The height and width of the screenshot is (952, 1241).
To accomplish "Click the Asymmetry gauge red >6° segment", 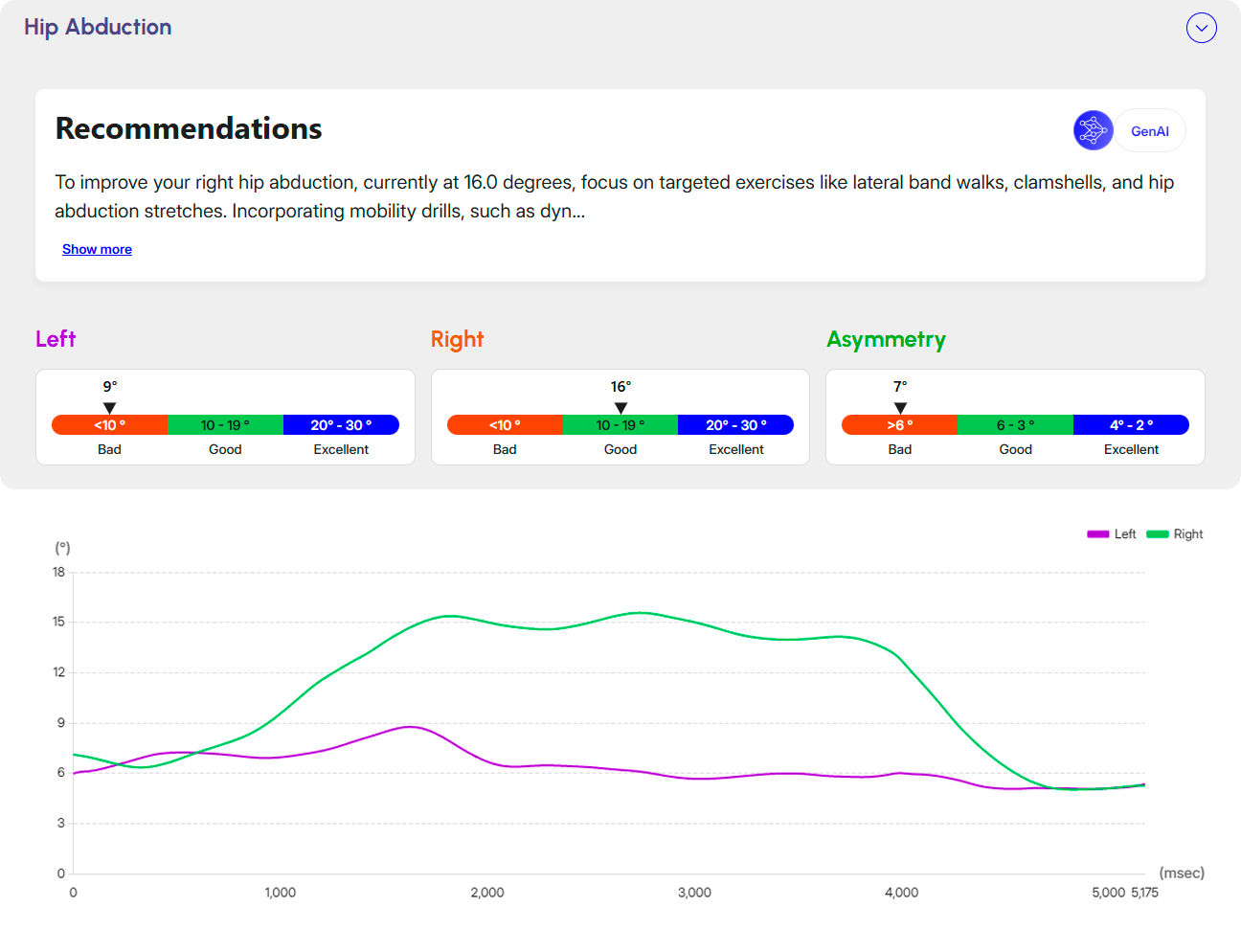I will pyautogui.click(x=899, y=425).
